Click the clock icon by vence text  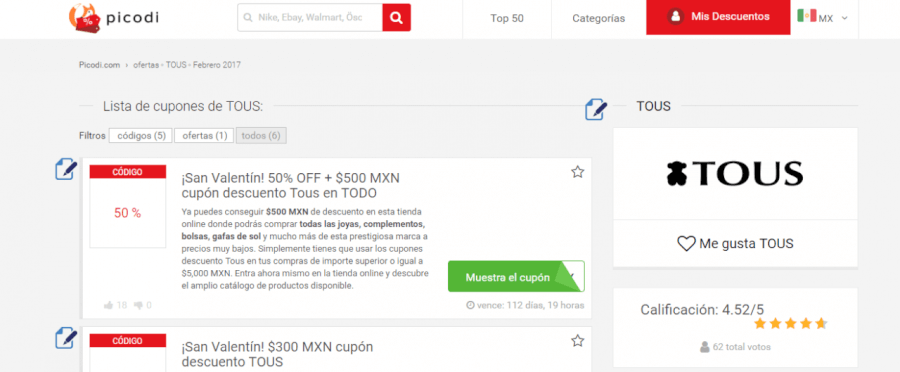(471, 305)
